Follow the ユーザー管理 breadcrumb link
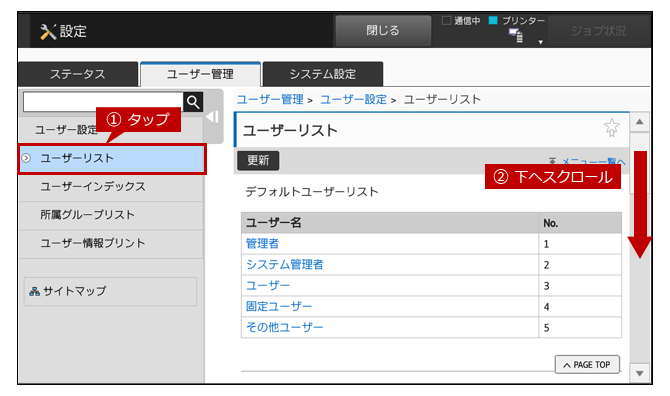 [270, 100]
